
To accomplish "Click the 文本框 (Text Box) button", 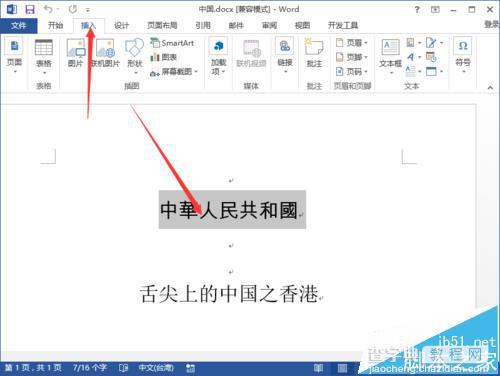I will click(x=390, y=56).
